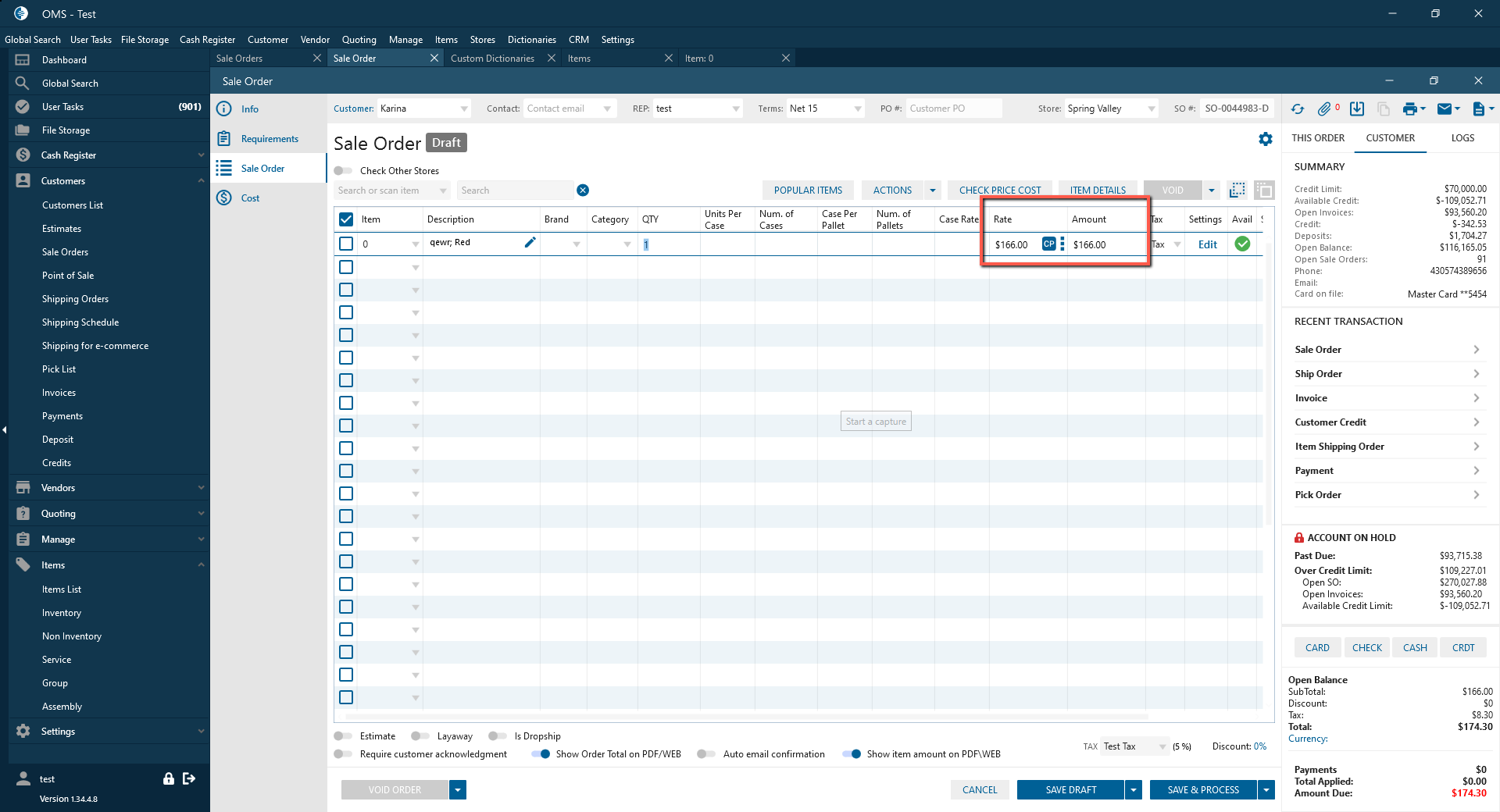Uncheck the header select-all checkbox
This screenshot has width=1500, height=812.
(x=346, y=219)
